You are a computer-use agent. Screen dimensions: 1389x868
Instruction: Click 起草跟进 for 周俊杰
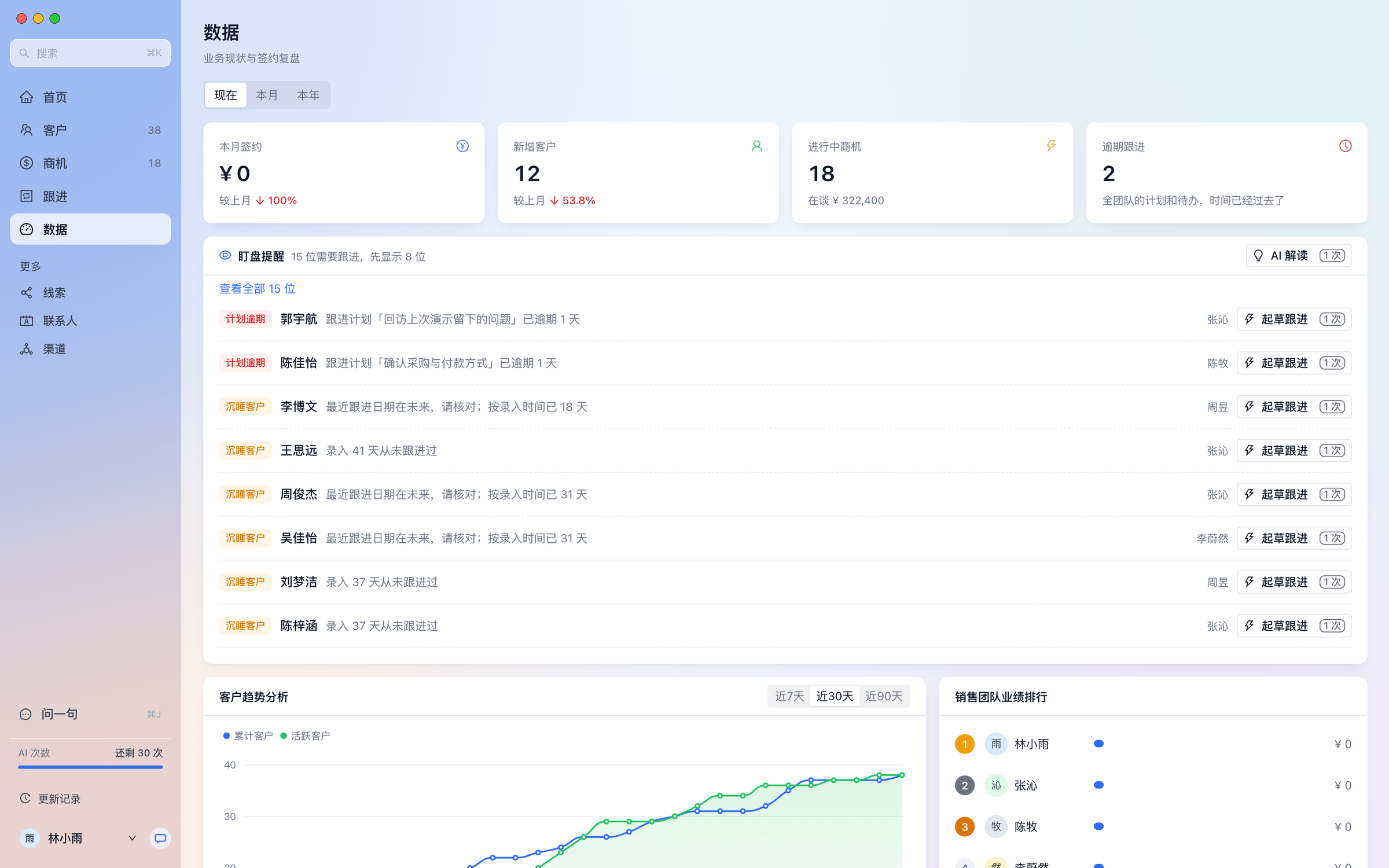point(1294,494)
